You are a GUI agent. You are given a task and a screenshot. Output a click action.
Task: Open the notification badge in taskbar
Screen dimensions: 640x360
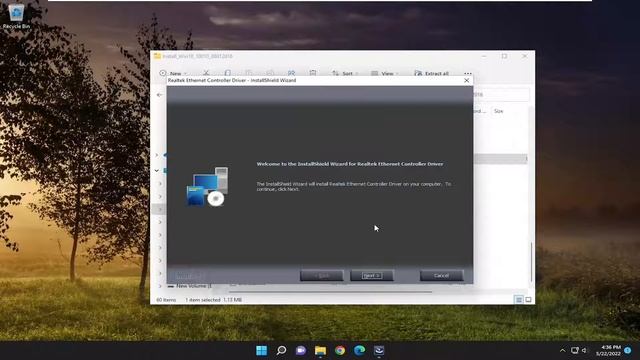[x=628, y=350]
